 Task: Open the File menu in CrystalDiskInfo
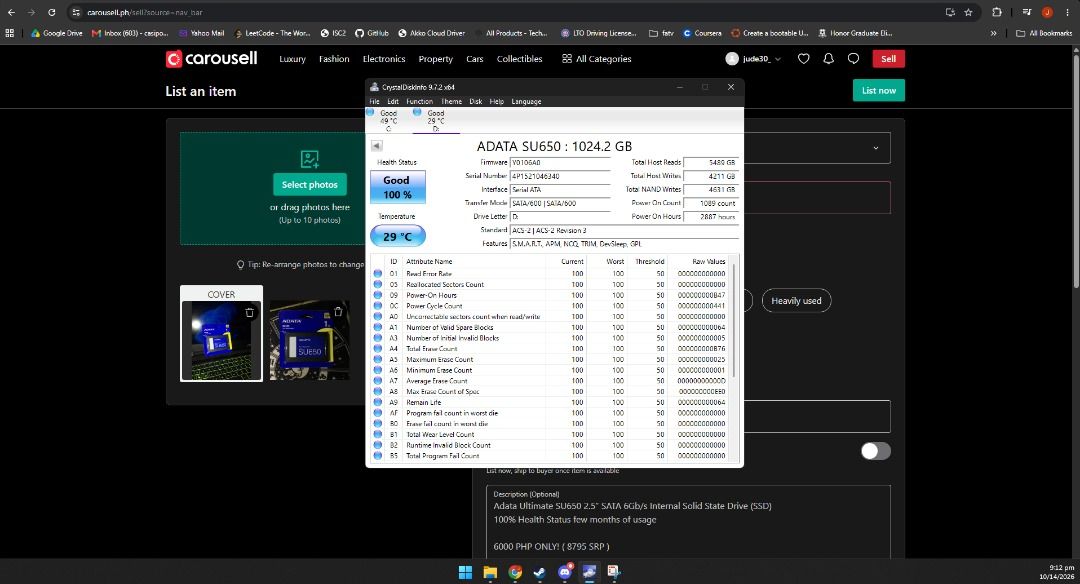[375, 101]
